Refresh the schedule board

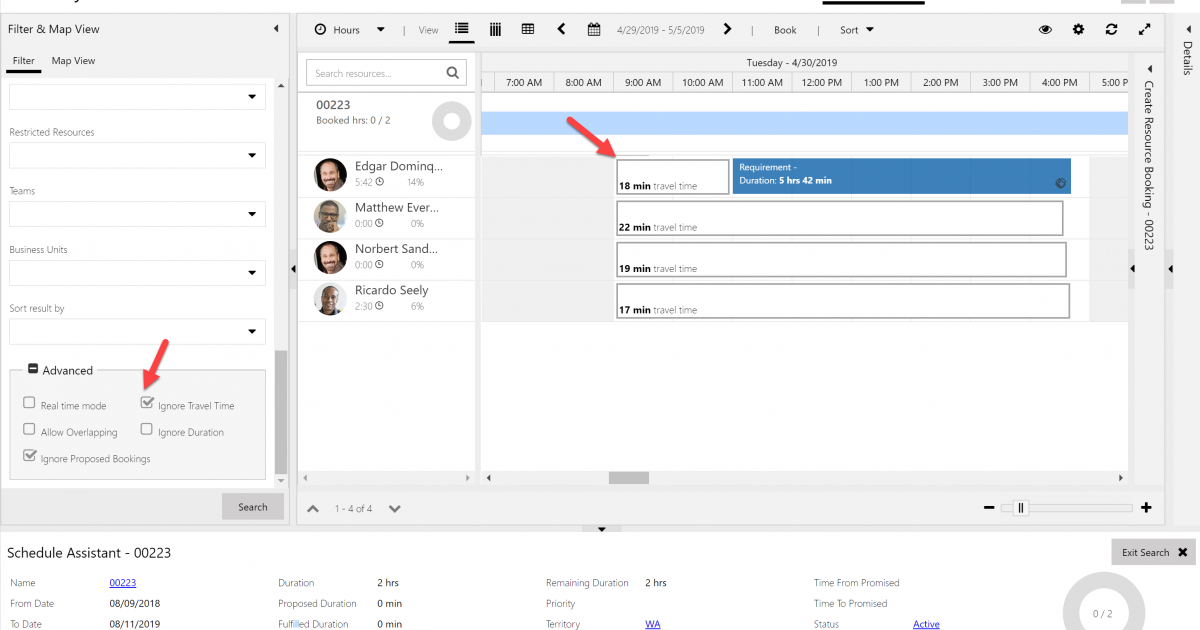pos(1111,30)
